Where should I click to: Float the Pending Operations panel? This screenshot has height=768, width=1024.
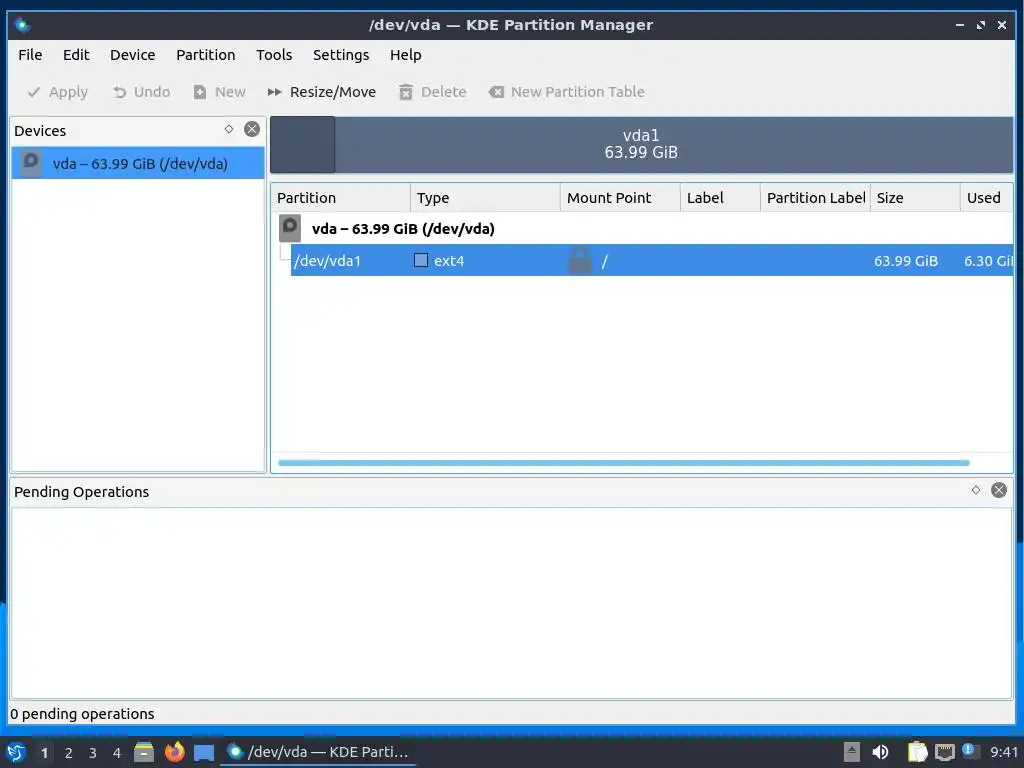976,490
